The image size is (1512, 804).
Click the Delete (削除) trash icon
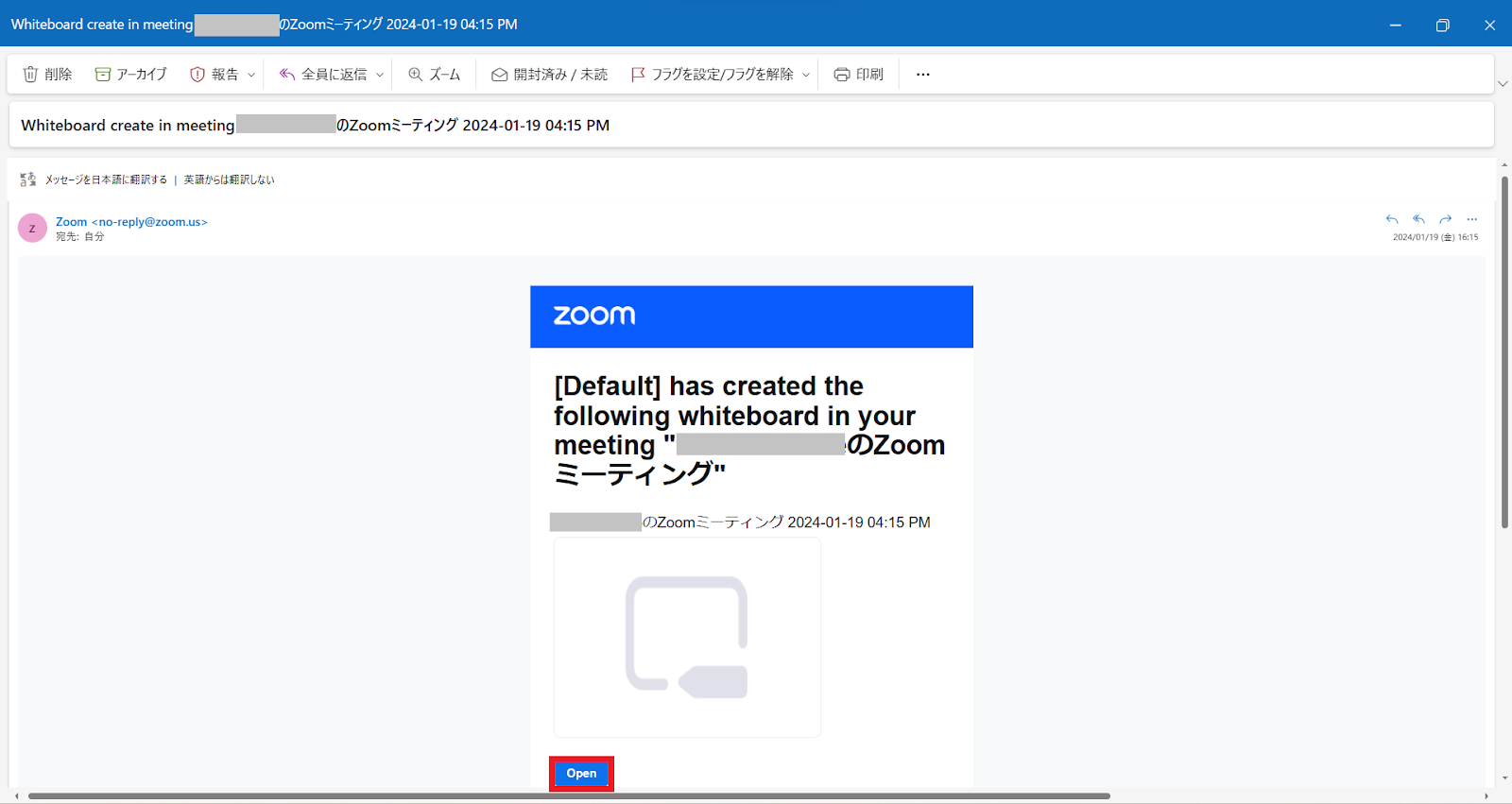(x=30, y=74)
